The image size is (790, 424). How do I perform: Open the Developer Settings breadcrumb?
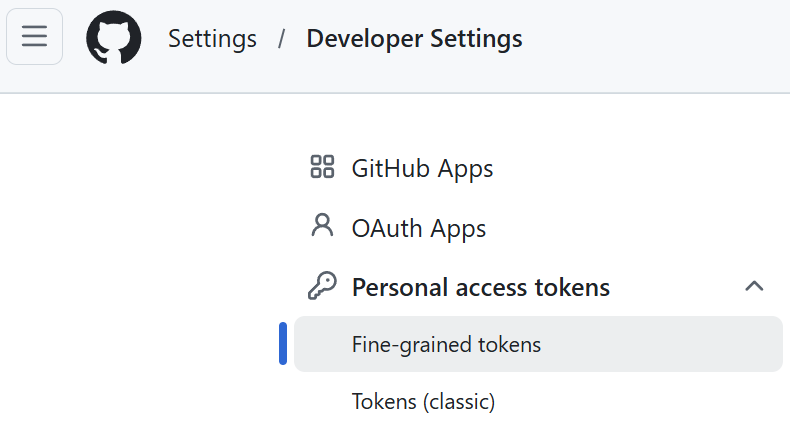(414, 39)
